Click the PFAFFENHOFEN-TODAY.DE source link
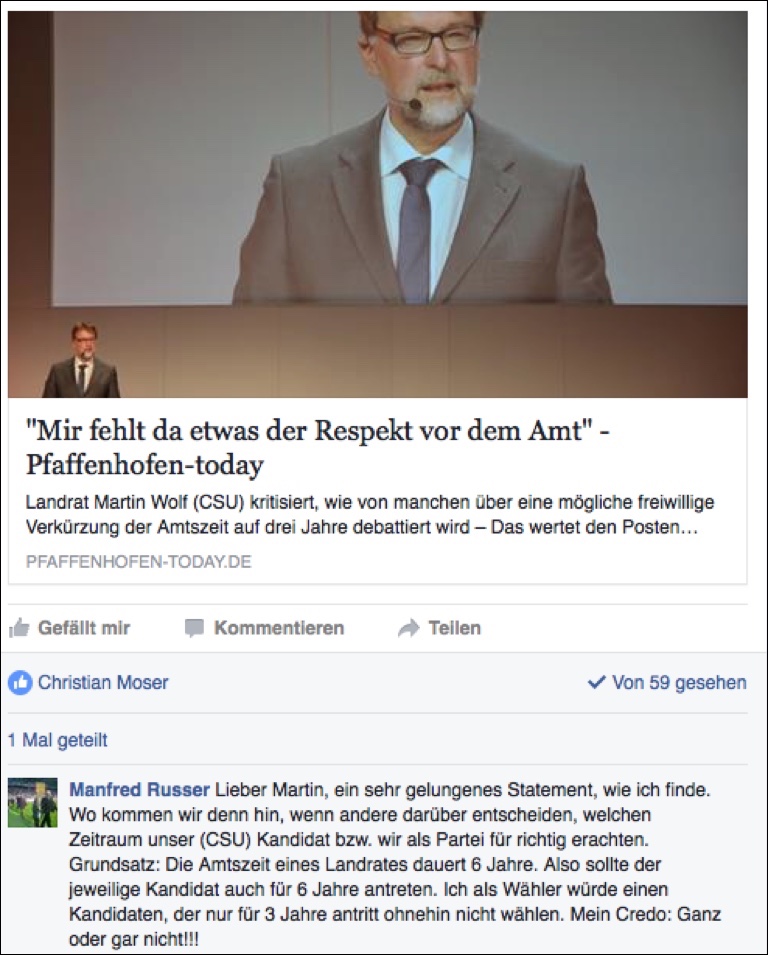This screenshot has height=955, width=768. coord(139,561)
